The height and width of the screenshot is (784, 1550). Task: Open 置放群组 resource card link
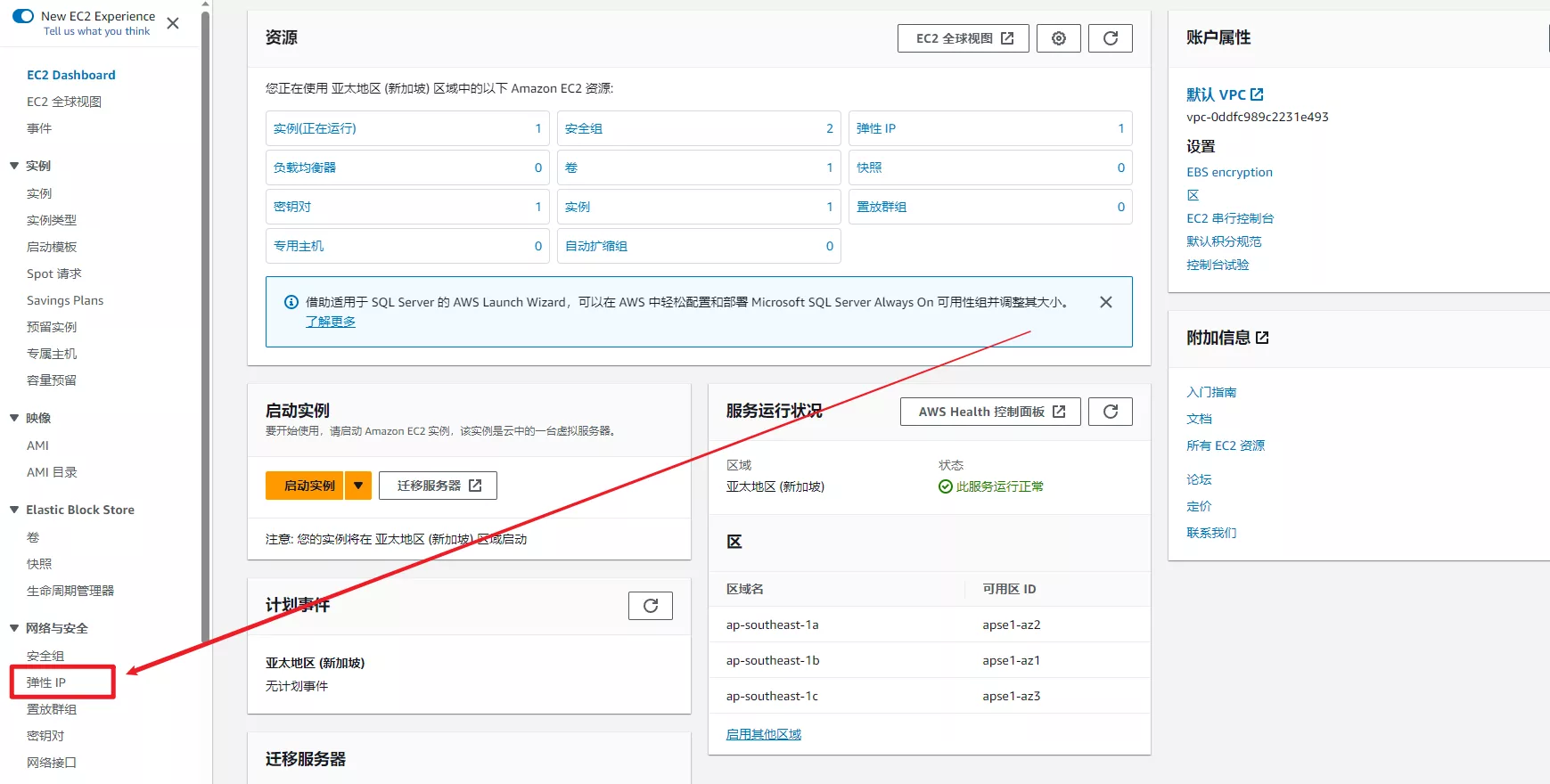pos(882,207)
